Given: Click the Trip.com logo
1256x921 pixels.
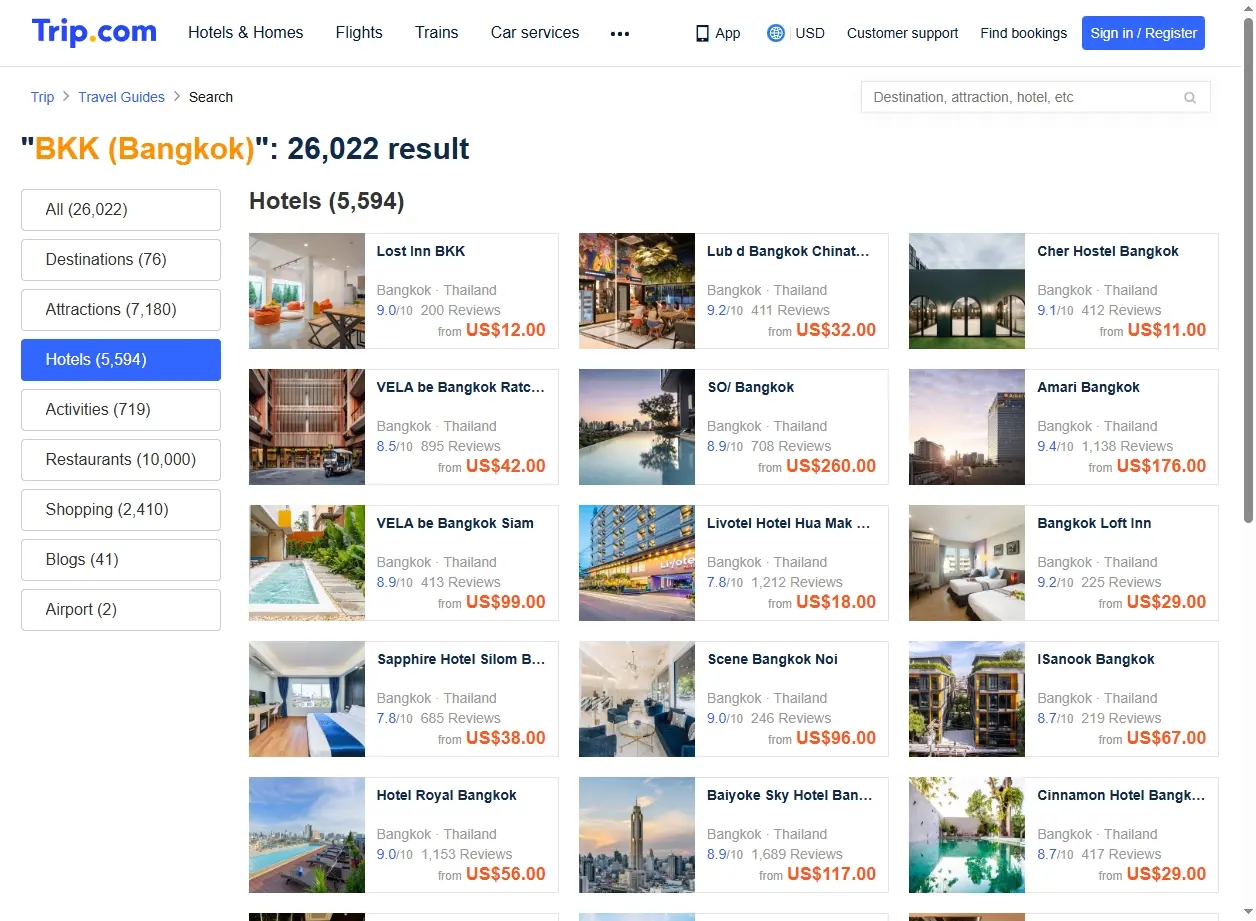Looking at the screenshot, I should [x=94, y=32].
